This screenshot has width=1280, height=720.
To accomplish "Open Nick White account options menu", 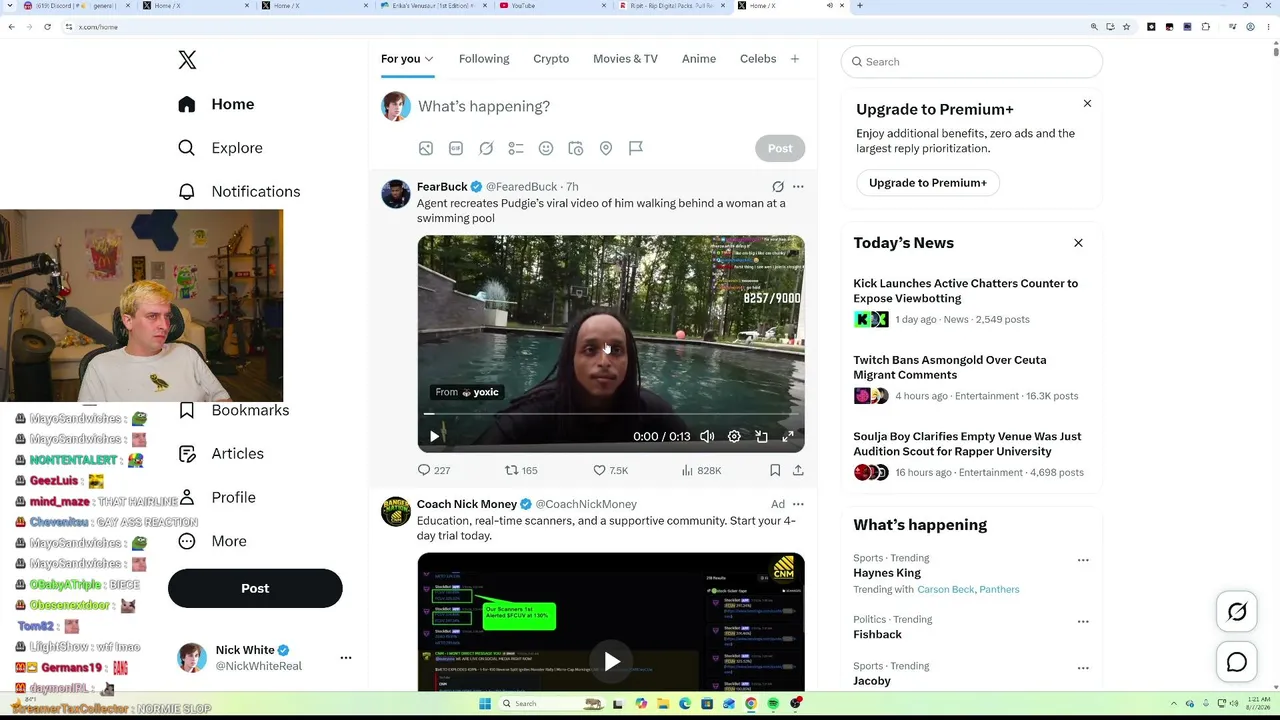I will click(x=346, y=657).
